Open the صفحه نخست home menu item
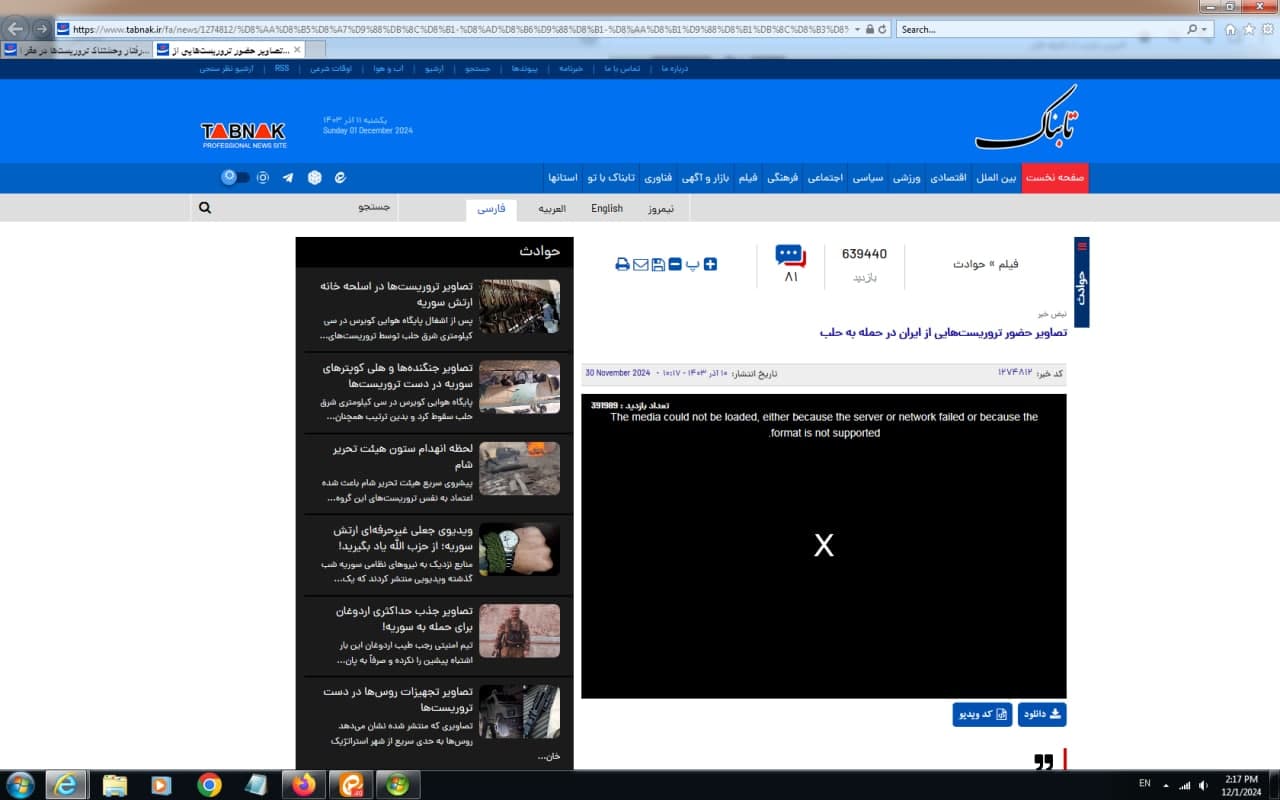Screen dimensions: 1280x800 click(x=1055, y=178)
